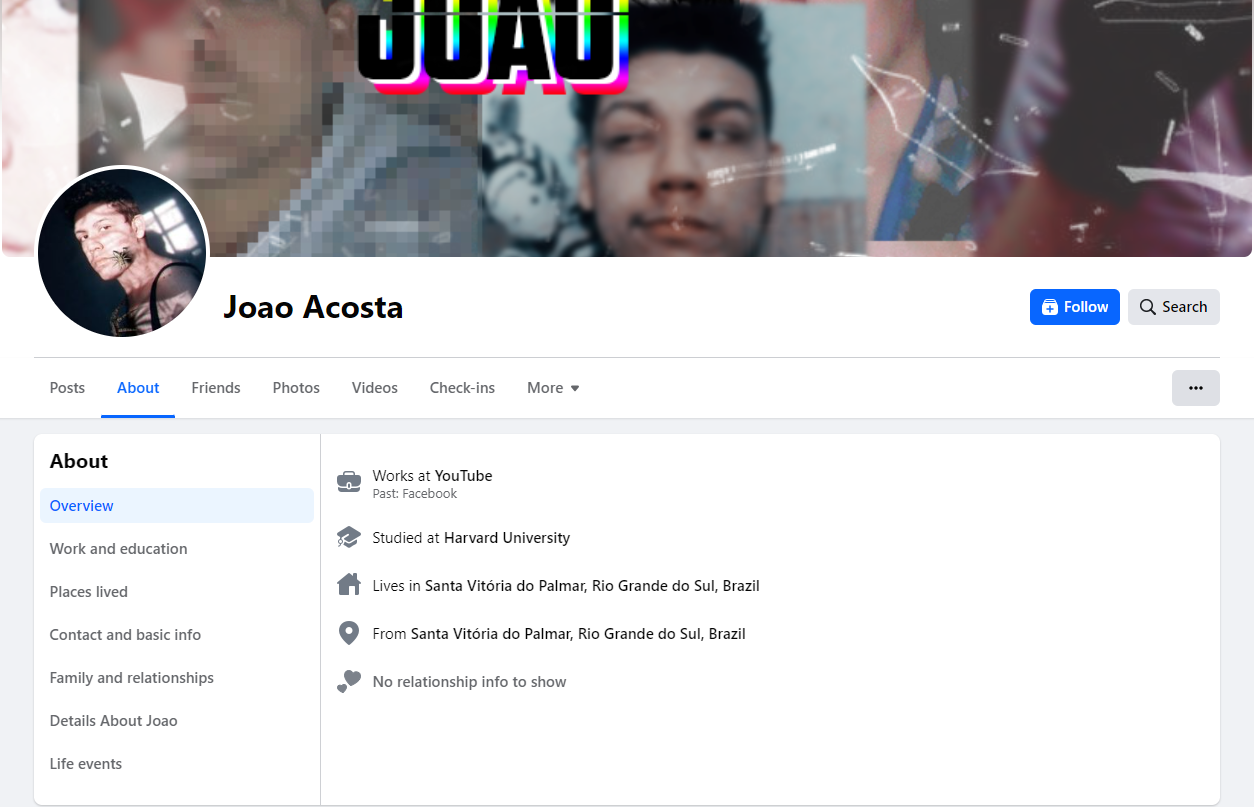Select Overview in About sidebar

(x=177, y=506)
